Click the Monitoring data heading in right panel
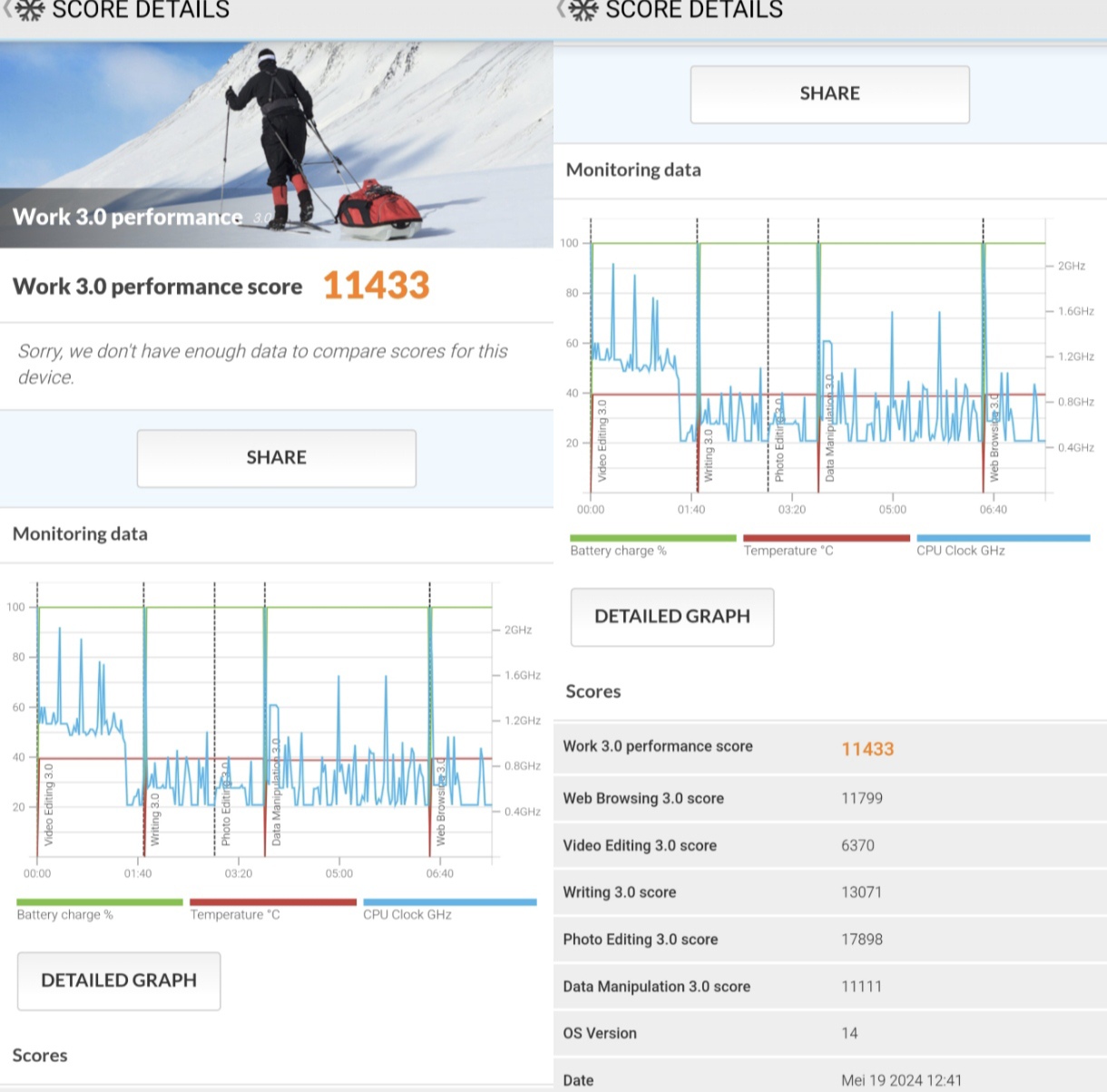The image size is (1107, 1092). pos(633,170)
